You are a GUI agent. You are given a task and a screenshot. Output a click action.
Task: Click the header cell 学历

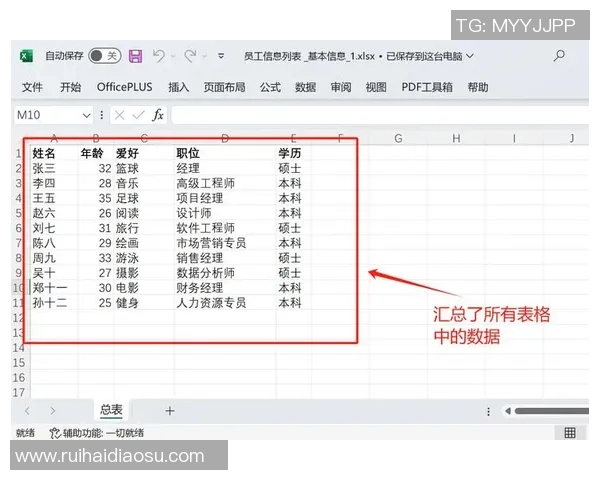coord(293,153)
